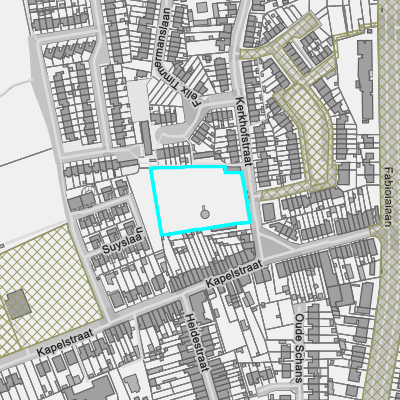The image size is (400, 400).
Task: Select the Fabiolalaan label along the right edge
Action: pyautogui.click(x=388, y=197)
